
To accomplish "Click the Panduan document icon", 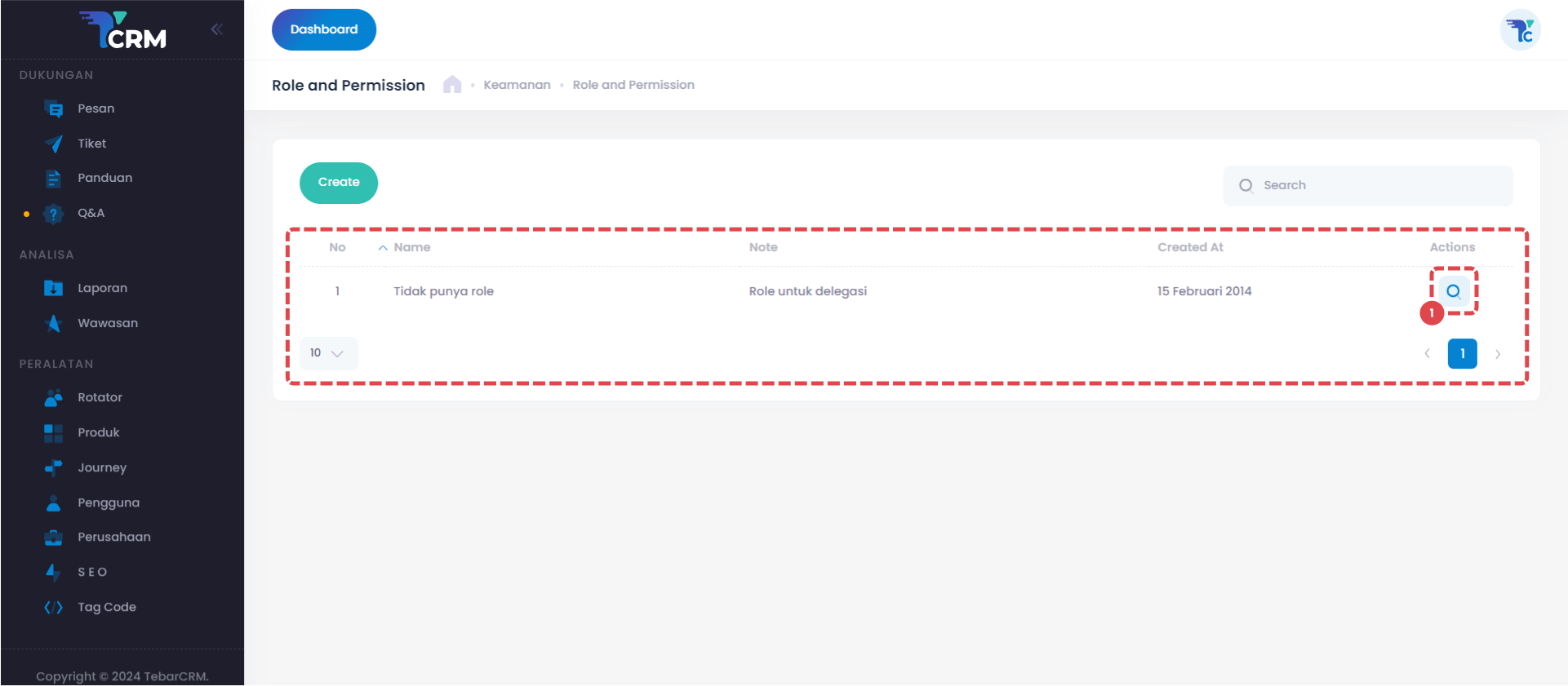I will 54,179.
